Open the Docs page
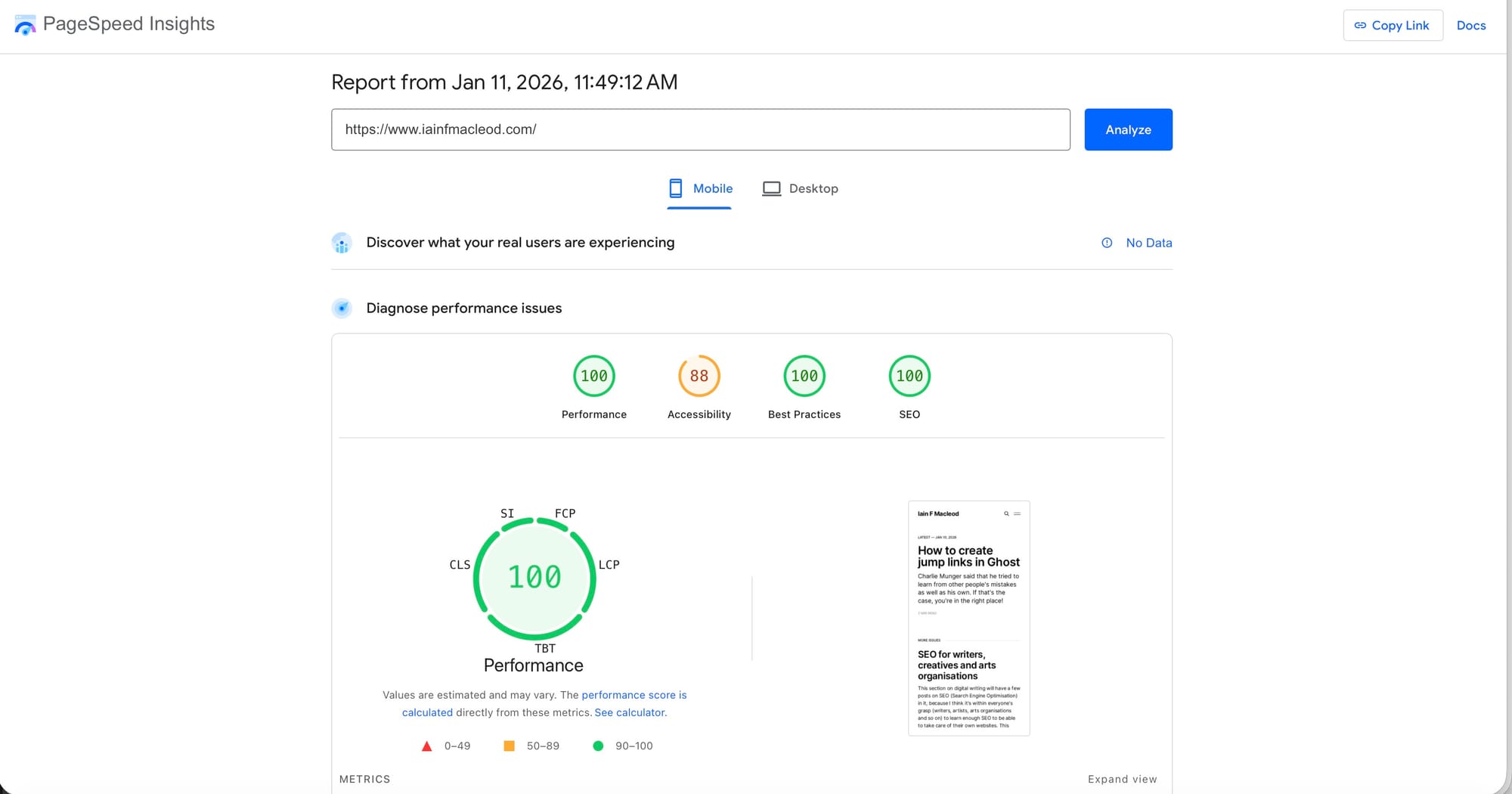The width and height of the screenshot is (1512, 794). 1470,25
